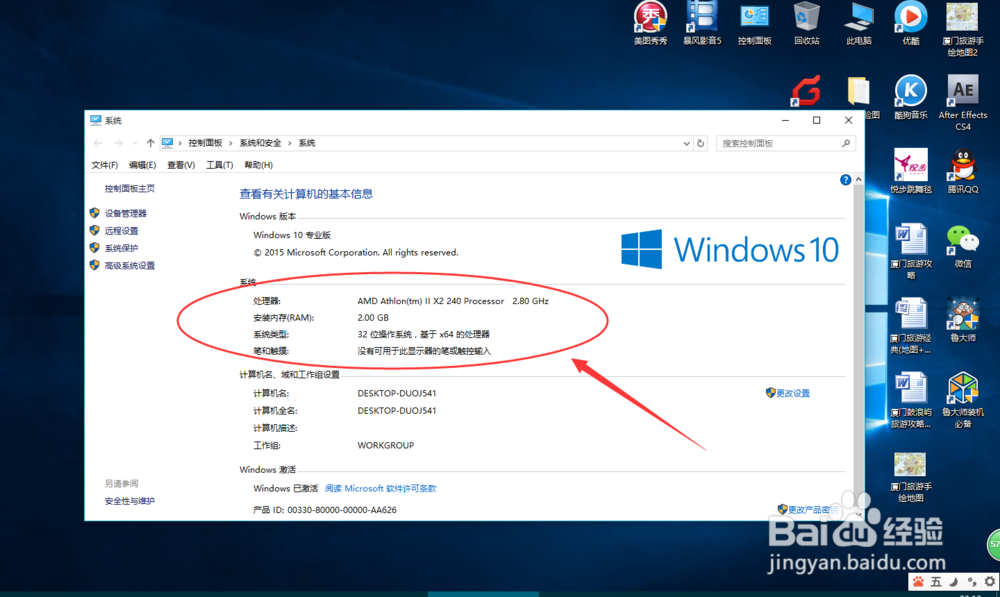Open 远程设置 in the sidebar
Viewport: 1000px width, 597px height.
[x=121, y=231]
